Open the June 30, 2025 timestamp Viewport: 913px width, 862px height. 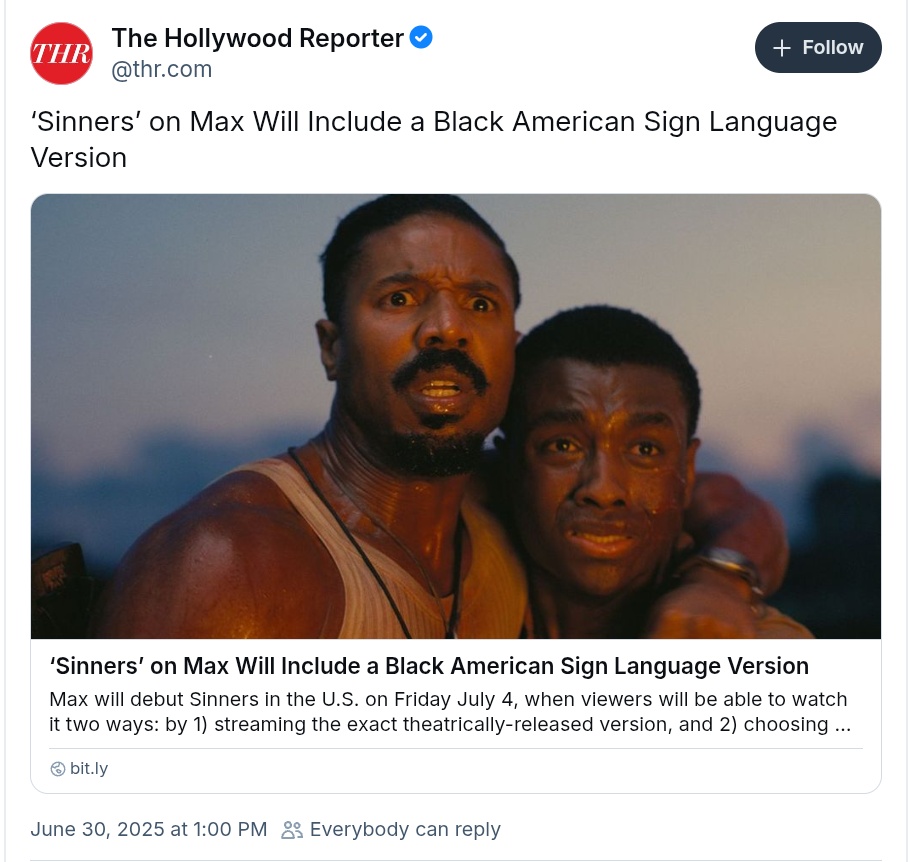click(x=148, y=829)
